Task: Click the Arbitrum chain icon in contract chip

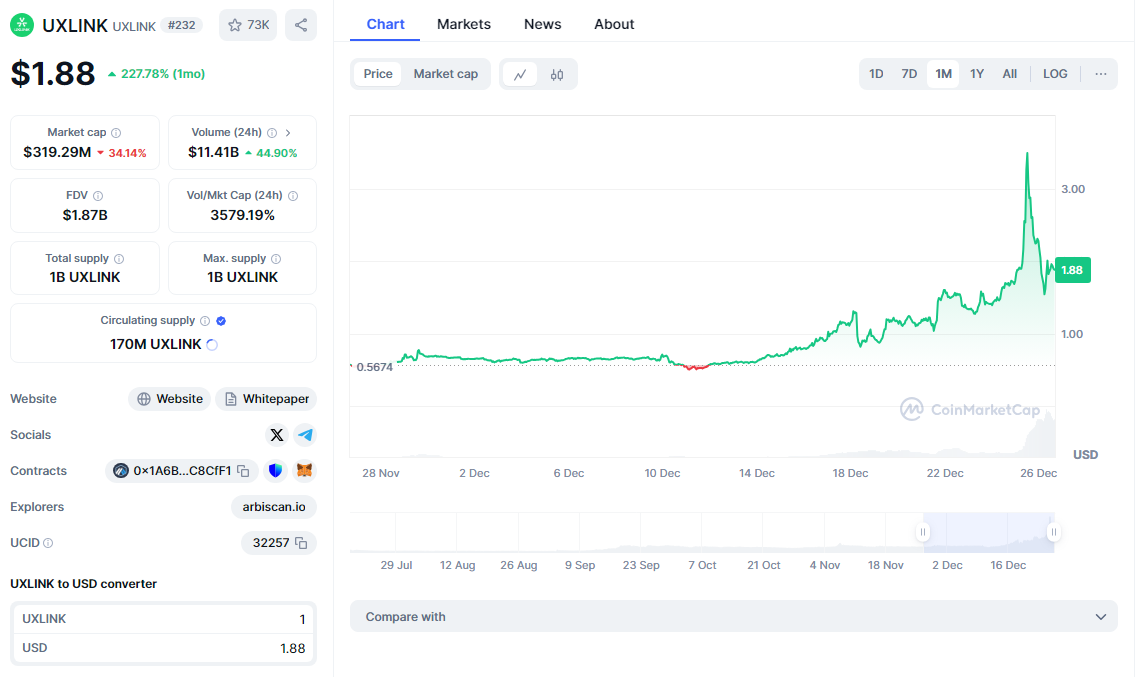Action: point(121,471)
